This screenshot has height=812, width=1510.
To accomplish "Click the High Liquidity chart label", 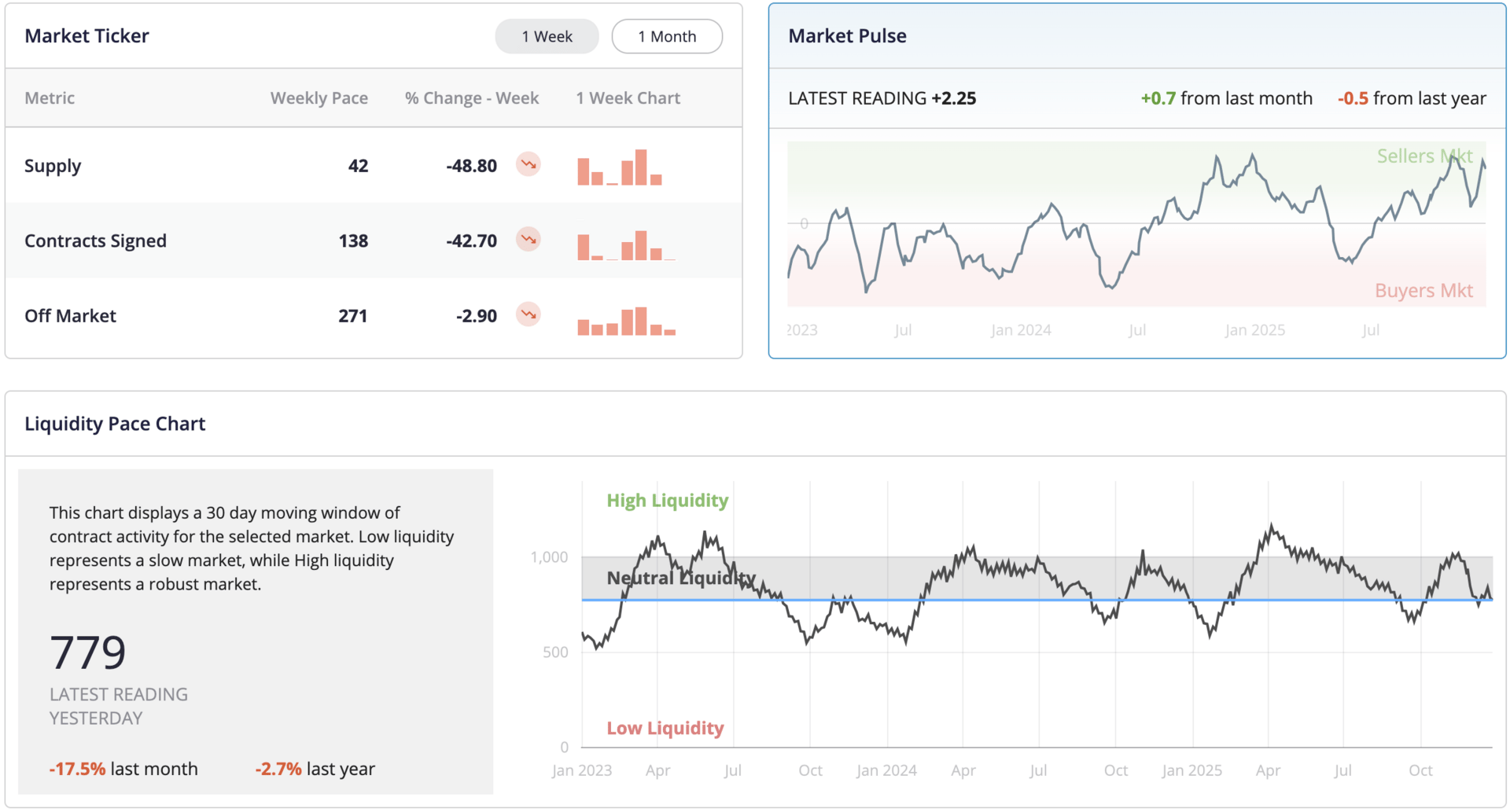I will 667,501.
